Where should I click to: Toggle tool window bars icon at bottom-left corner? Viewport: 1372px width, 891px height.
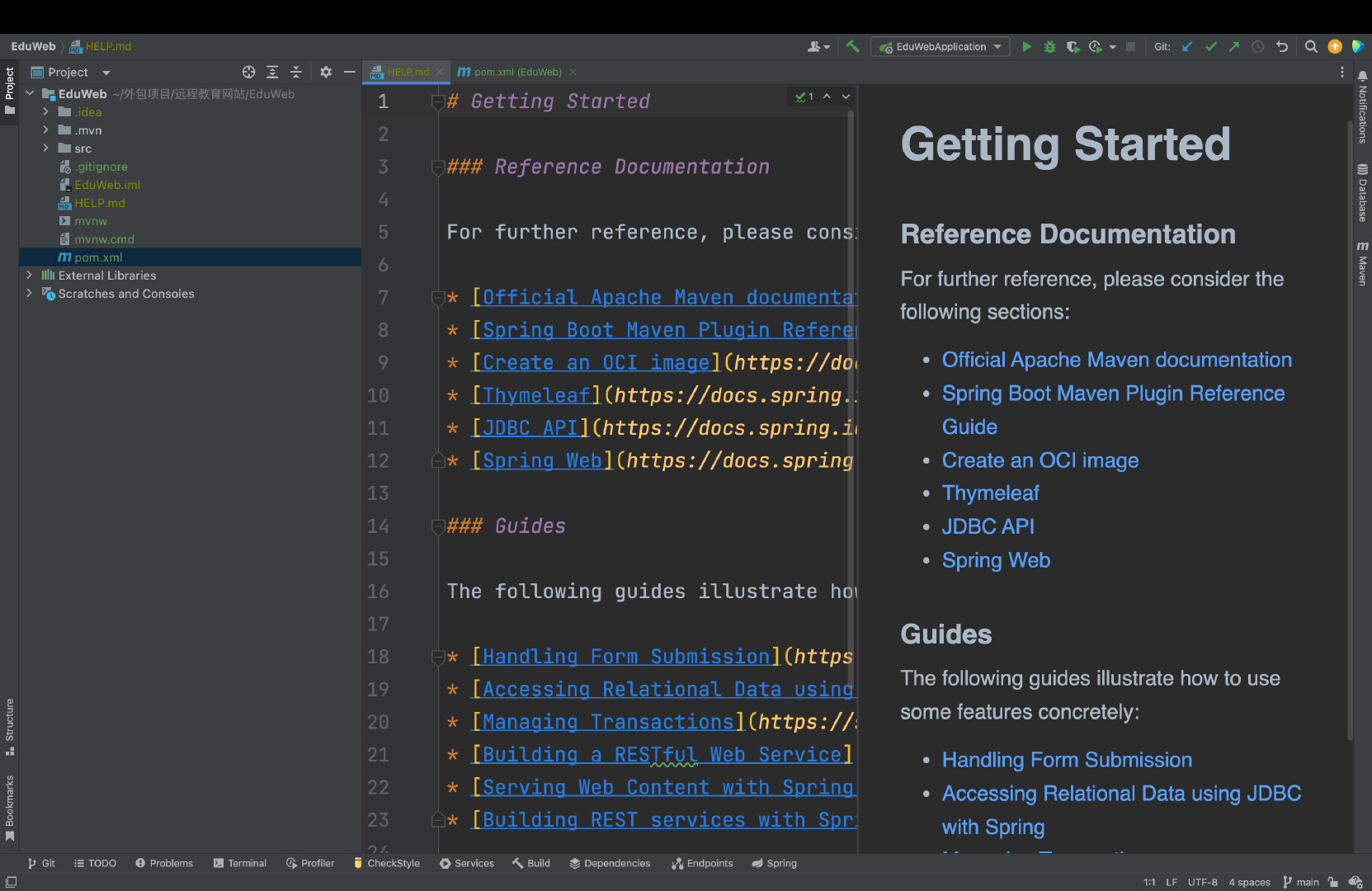coord(11,882)
